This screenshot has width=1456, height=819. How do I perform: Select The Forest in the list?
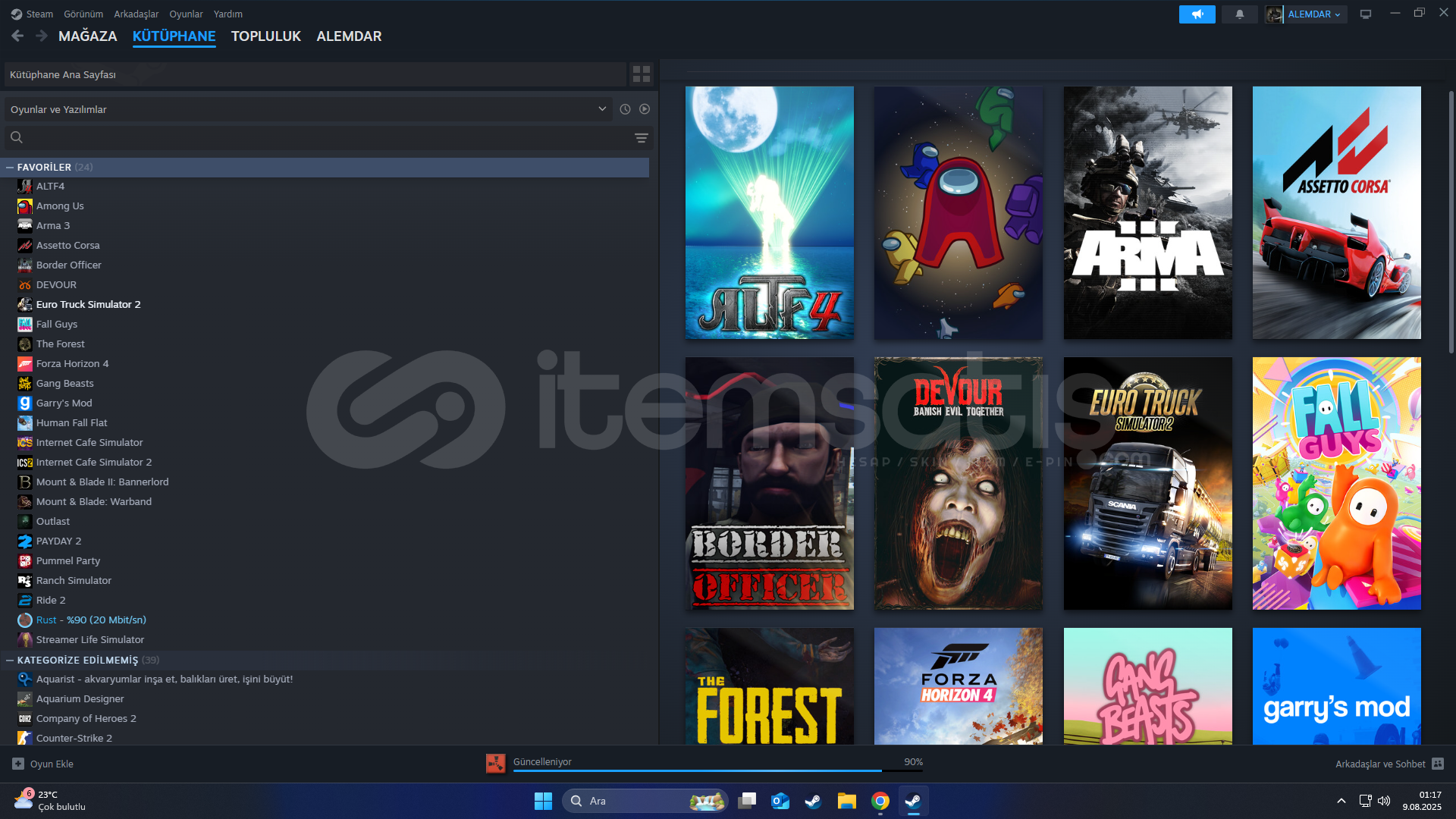tap(60, 344)
